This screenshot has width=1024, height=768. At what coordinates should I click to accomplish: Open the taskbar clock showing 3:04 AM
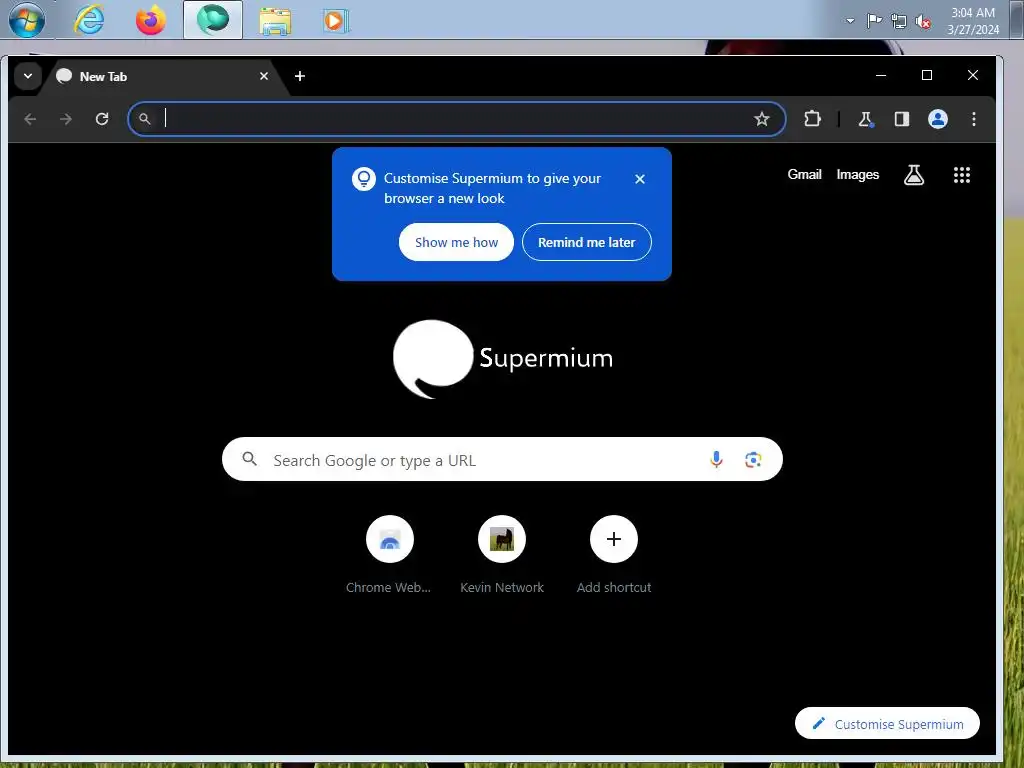[973, 21]
